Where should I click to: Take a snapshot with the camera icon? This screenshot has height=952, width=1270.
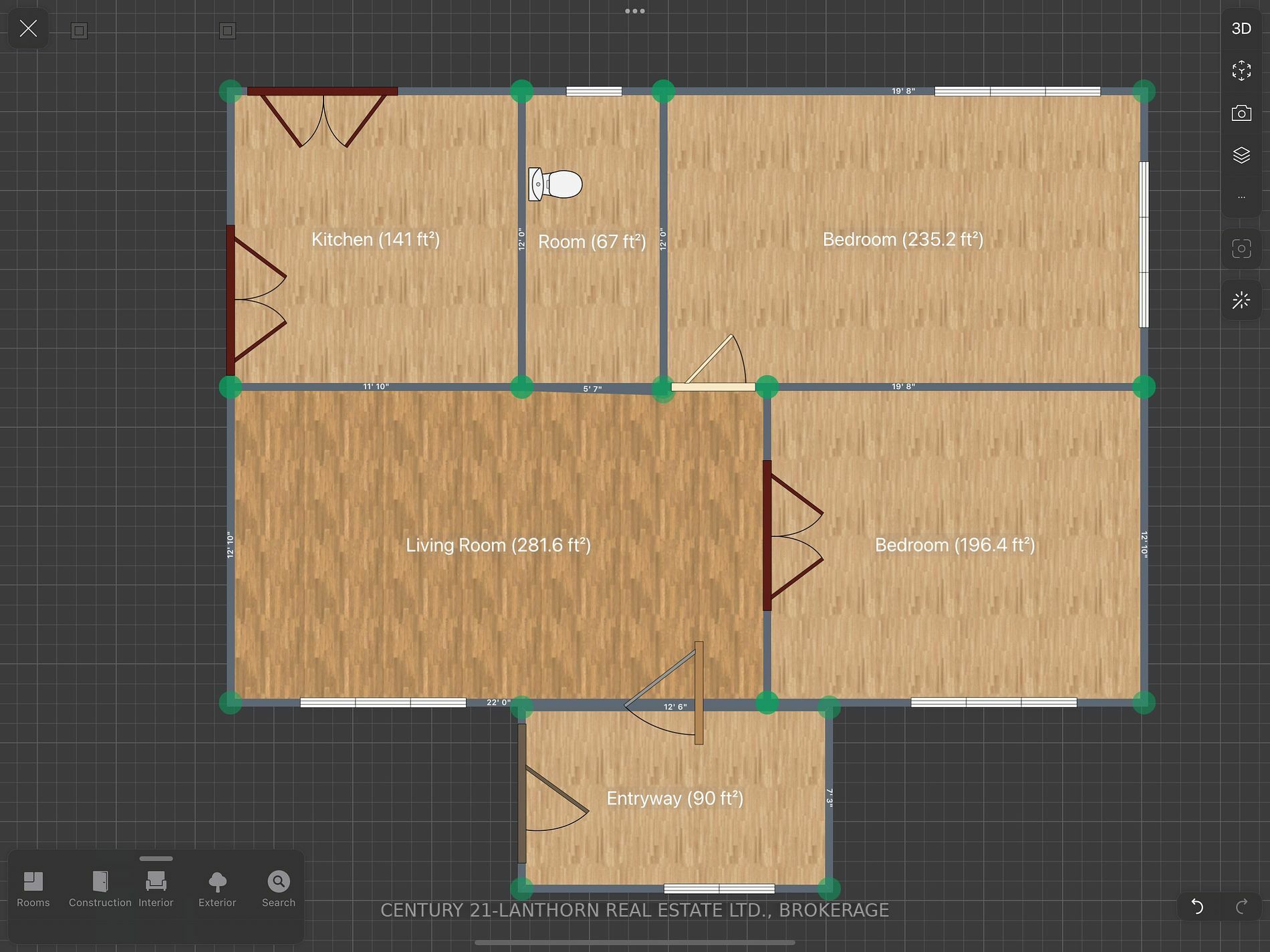click(1241, 113)
